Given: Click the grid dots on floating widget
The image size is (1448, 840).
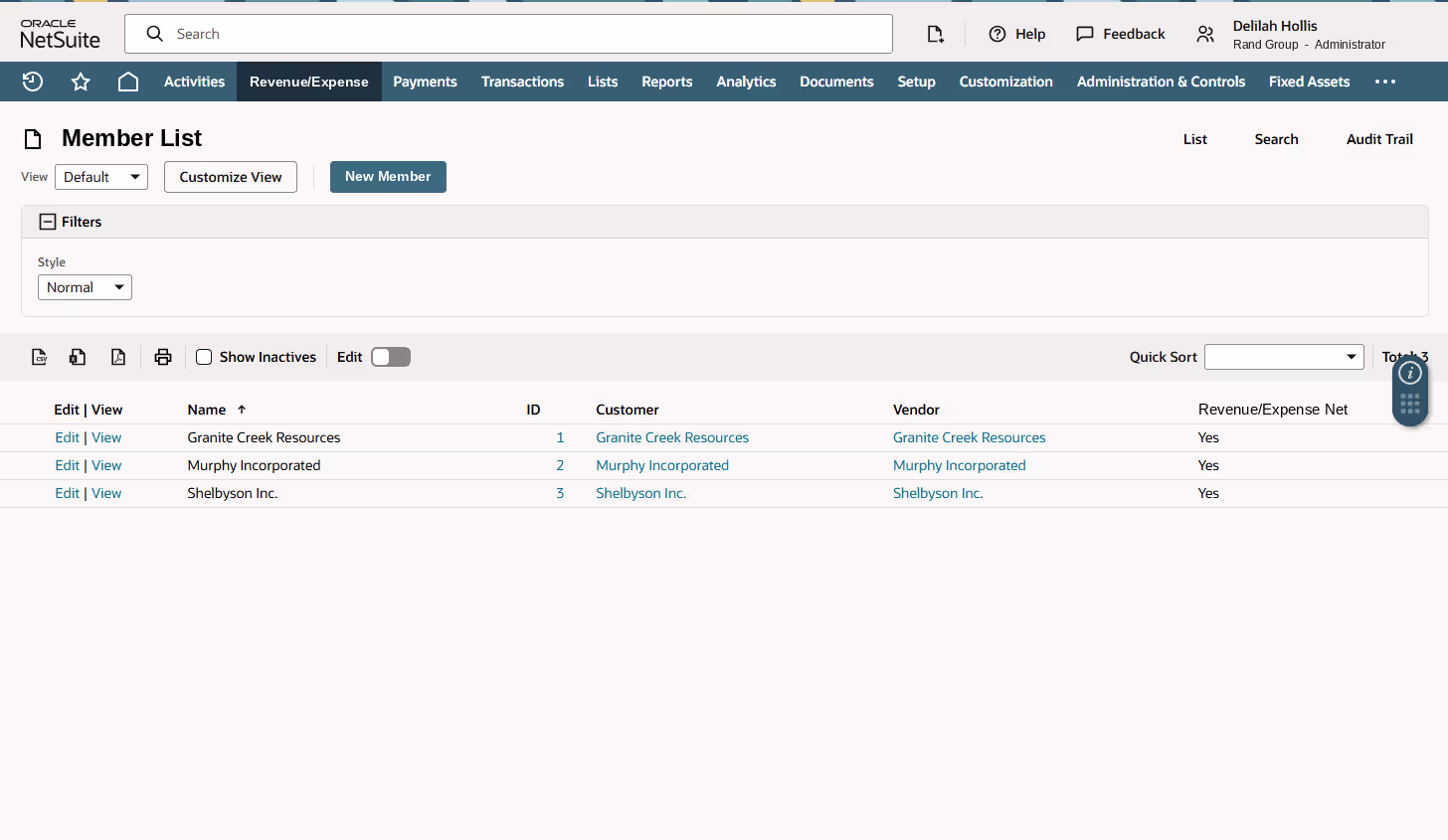Looking at the screenshot, I should pyautogui.click(x=1410, y=404).
